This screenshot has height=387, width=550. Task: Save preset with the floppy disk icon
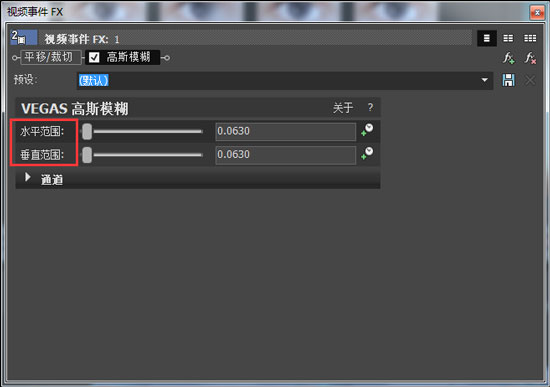tap(508, 80)
